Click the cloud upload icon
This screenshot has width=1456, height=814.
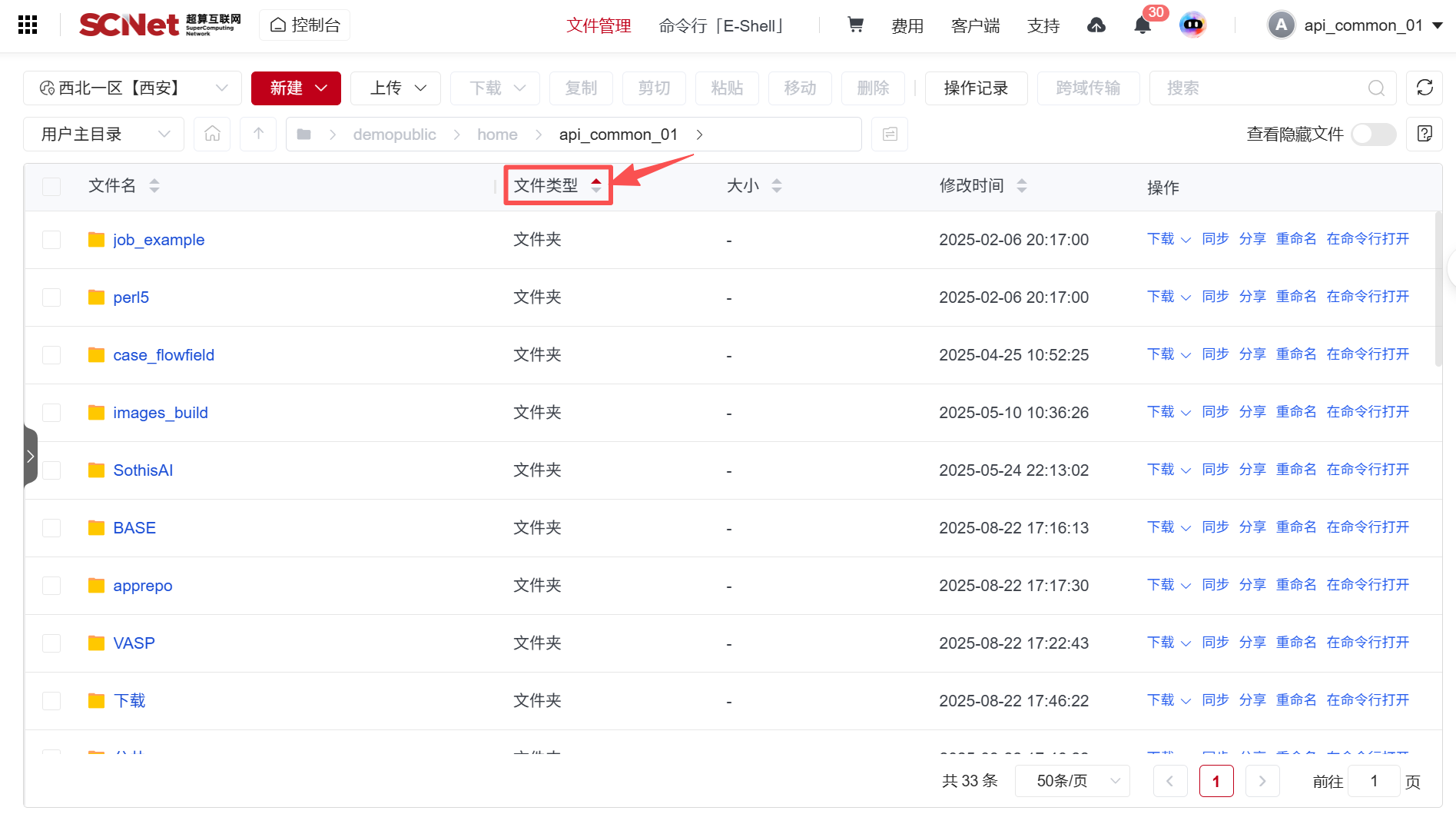[1096, 26]
